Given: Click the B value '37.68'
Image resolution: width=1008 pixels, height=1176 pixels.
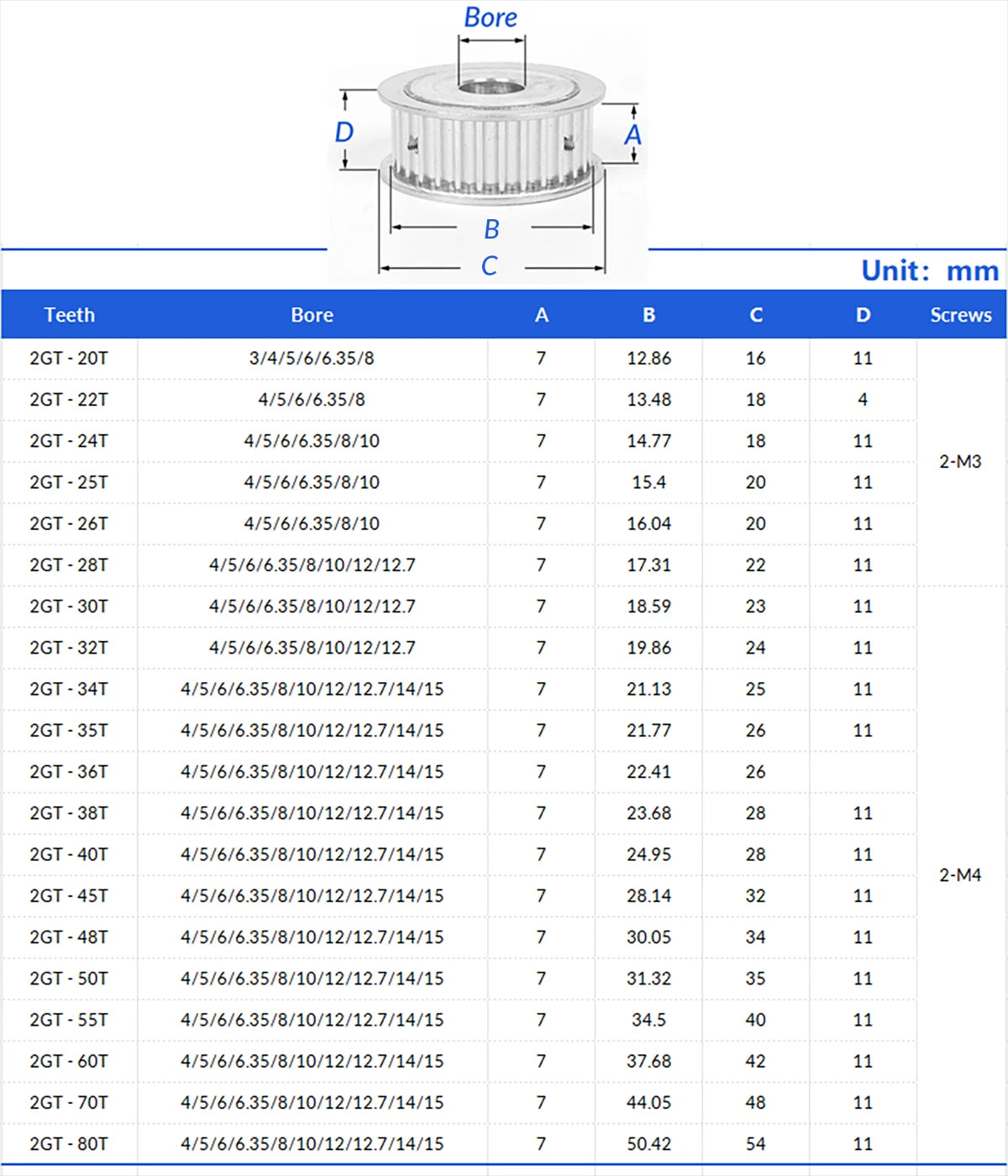Looking at the screenshot, I should click(x=648, y=1062).
